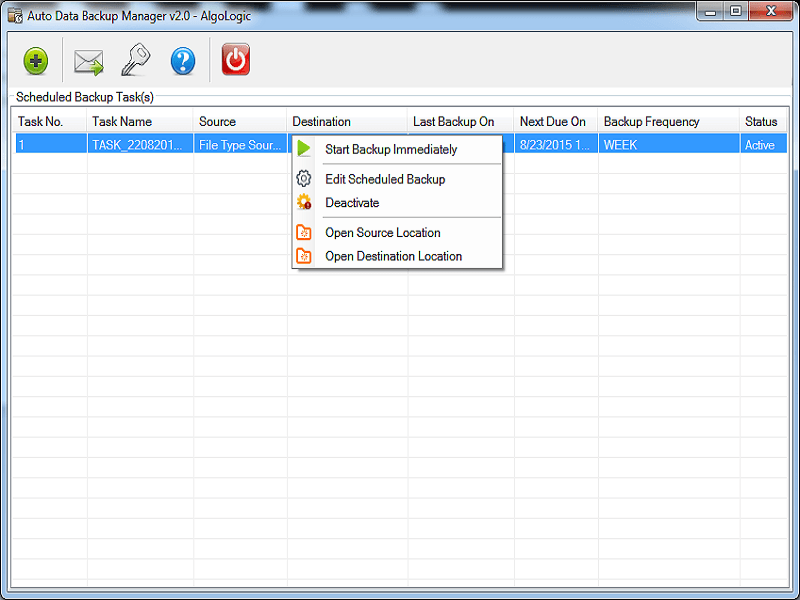This screenshot has height=600, width=800.
Task: Open Help via the question mark icon
Action: 182,61
